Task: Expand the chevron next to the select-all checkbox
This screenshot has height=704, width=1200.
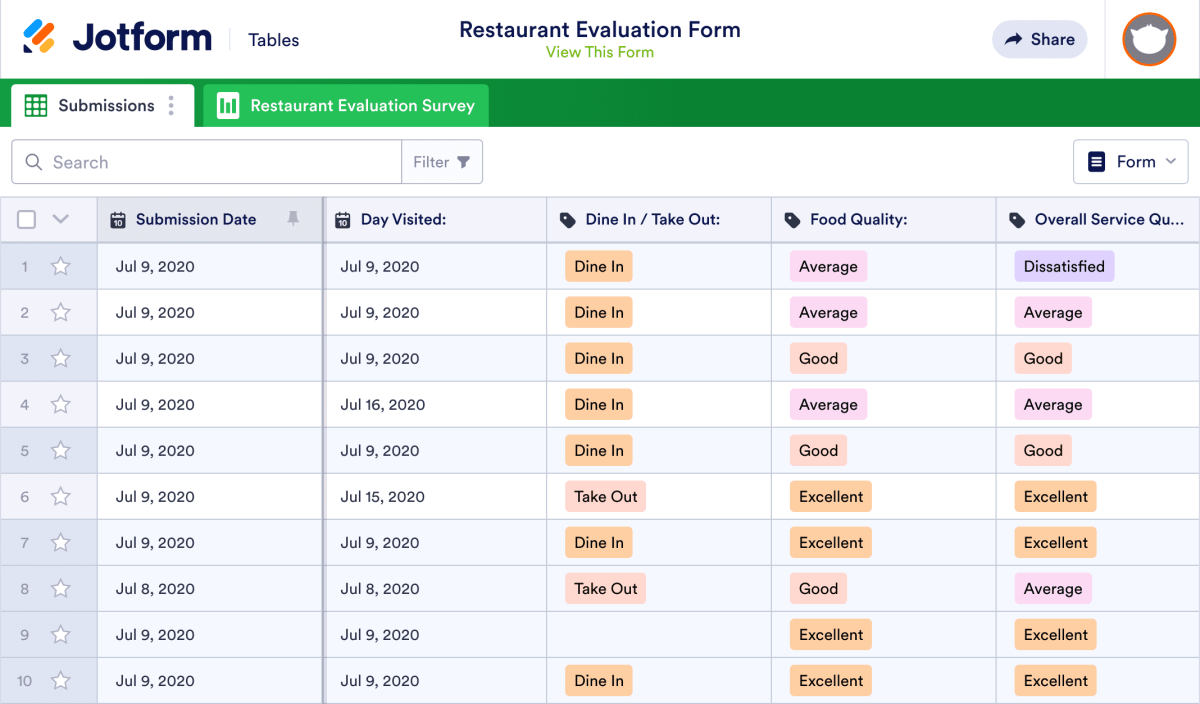Action: [x=58, y=219]
